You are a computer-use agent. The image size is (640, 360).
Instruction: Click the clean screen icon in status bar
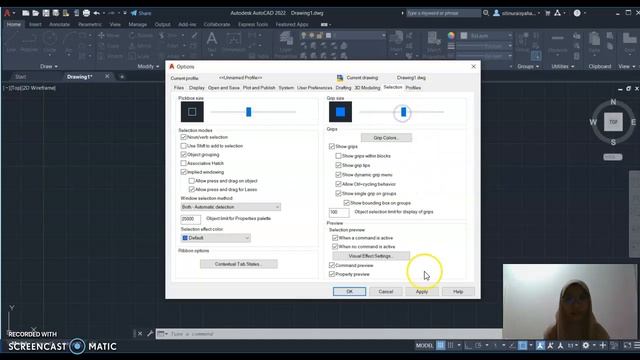click(x=627, y=345)
